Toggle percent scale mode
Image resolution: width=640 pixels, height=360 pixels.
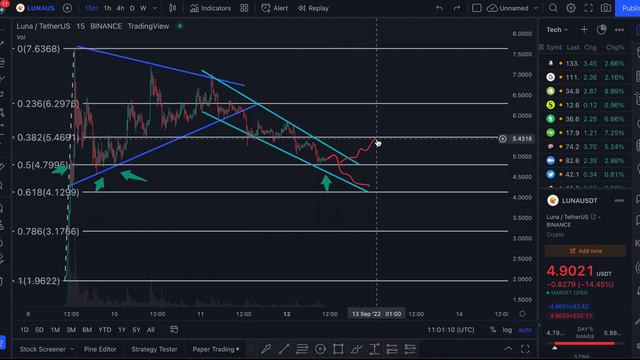(493, 330)
